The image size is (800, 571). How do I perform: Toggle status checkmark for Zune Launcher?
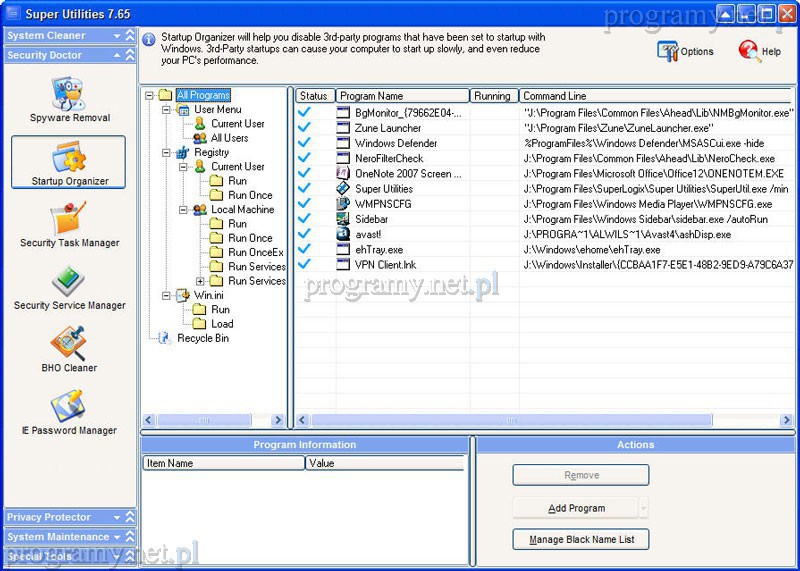click(305, 128)
